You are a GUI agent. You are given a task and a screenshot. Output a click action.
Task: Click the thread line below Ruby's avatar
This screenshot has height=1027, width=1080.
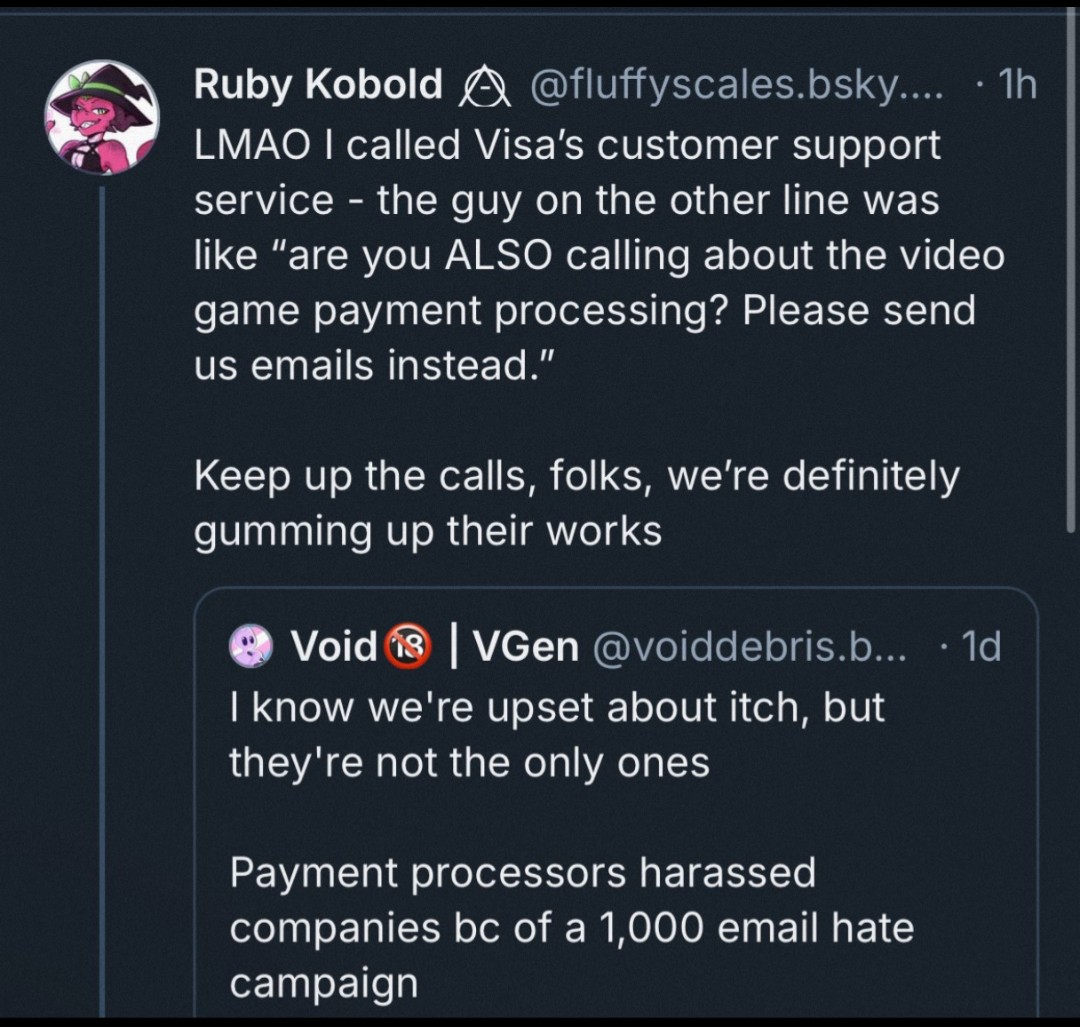point(102,600)
